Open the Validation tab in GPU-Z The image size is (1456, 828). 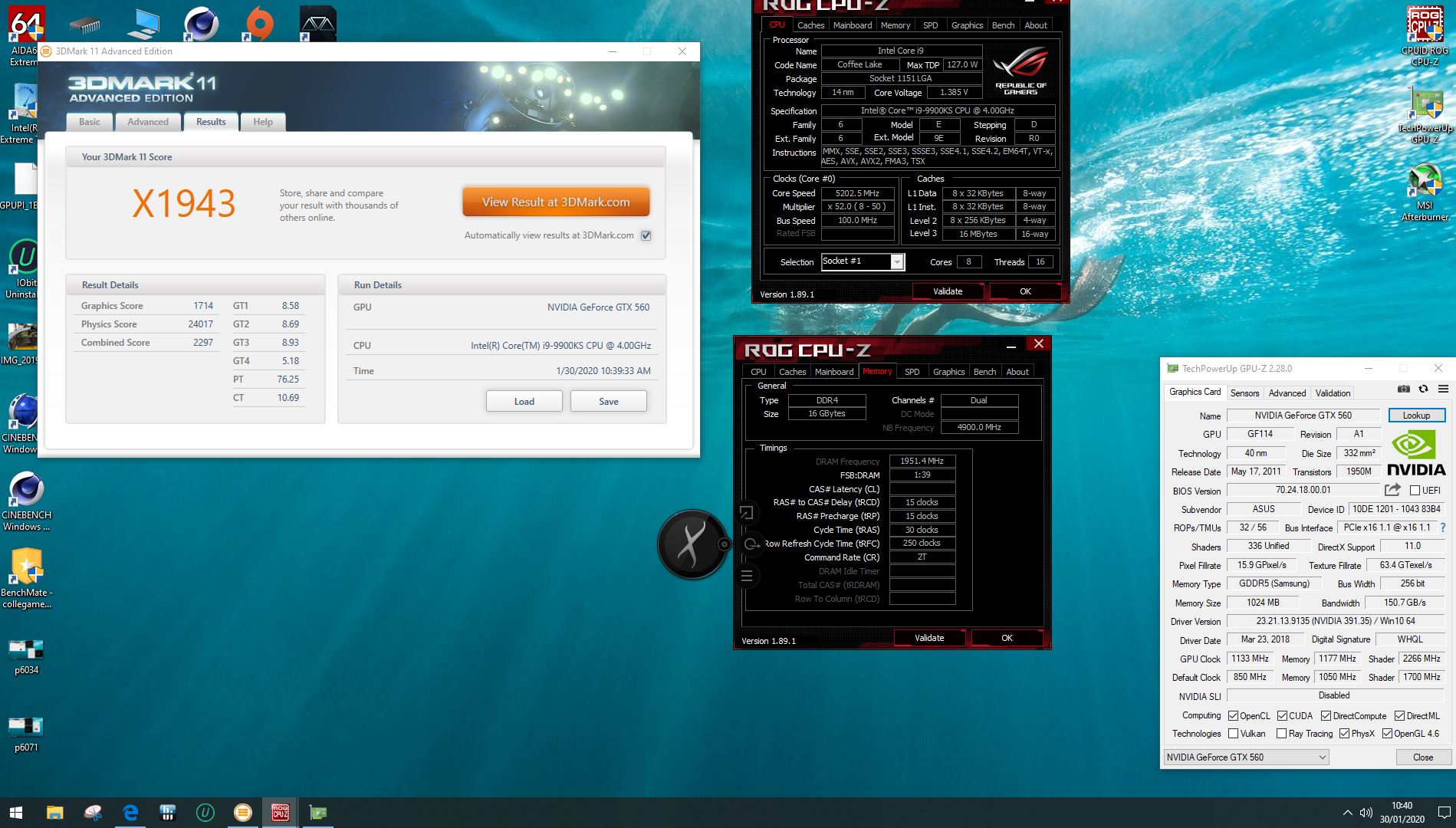point(1333,393)
